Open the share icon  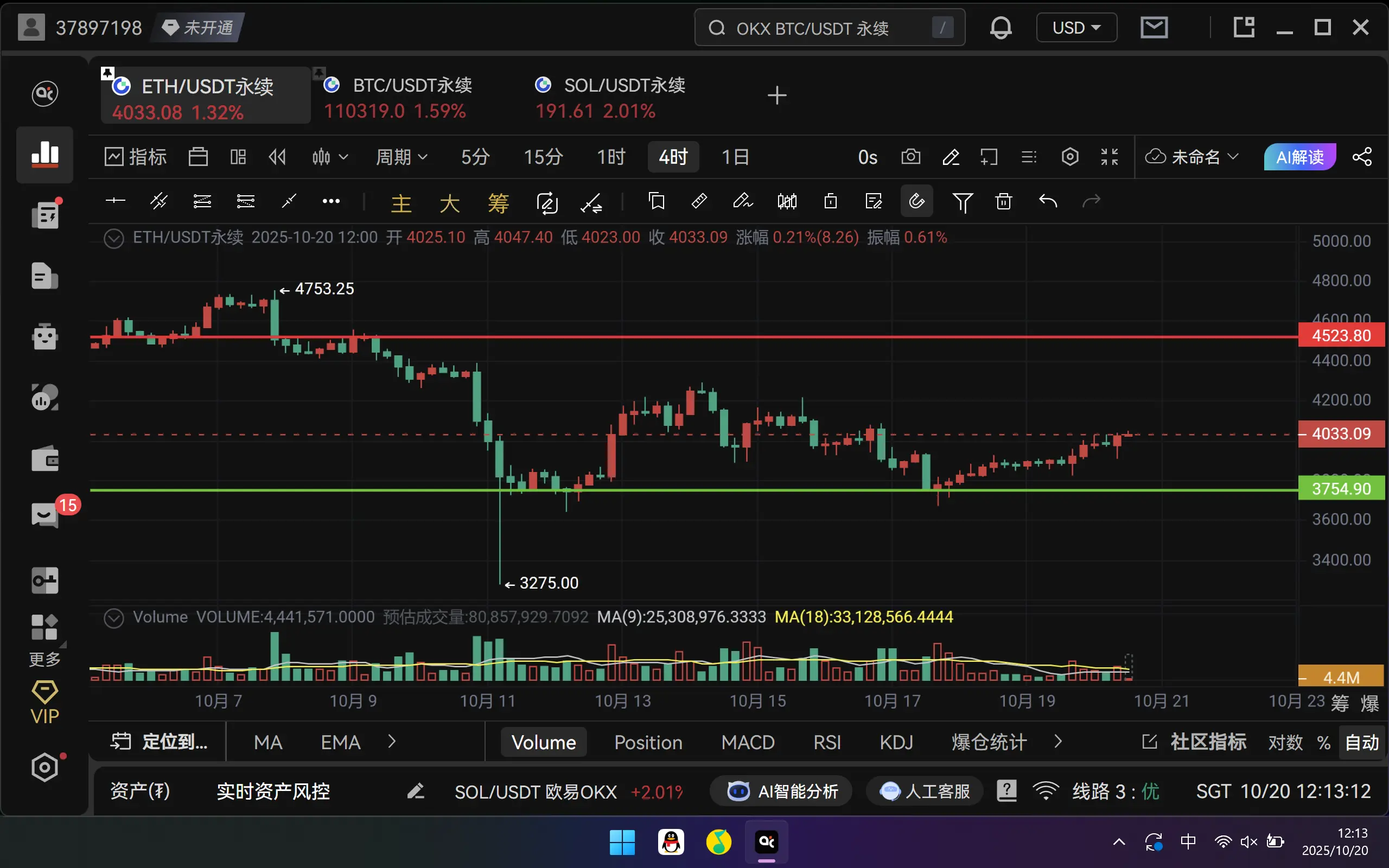point(1362,157)
